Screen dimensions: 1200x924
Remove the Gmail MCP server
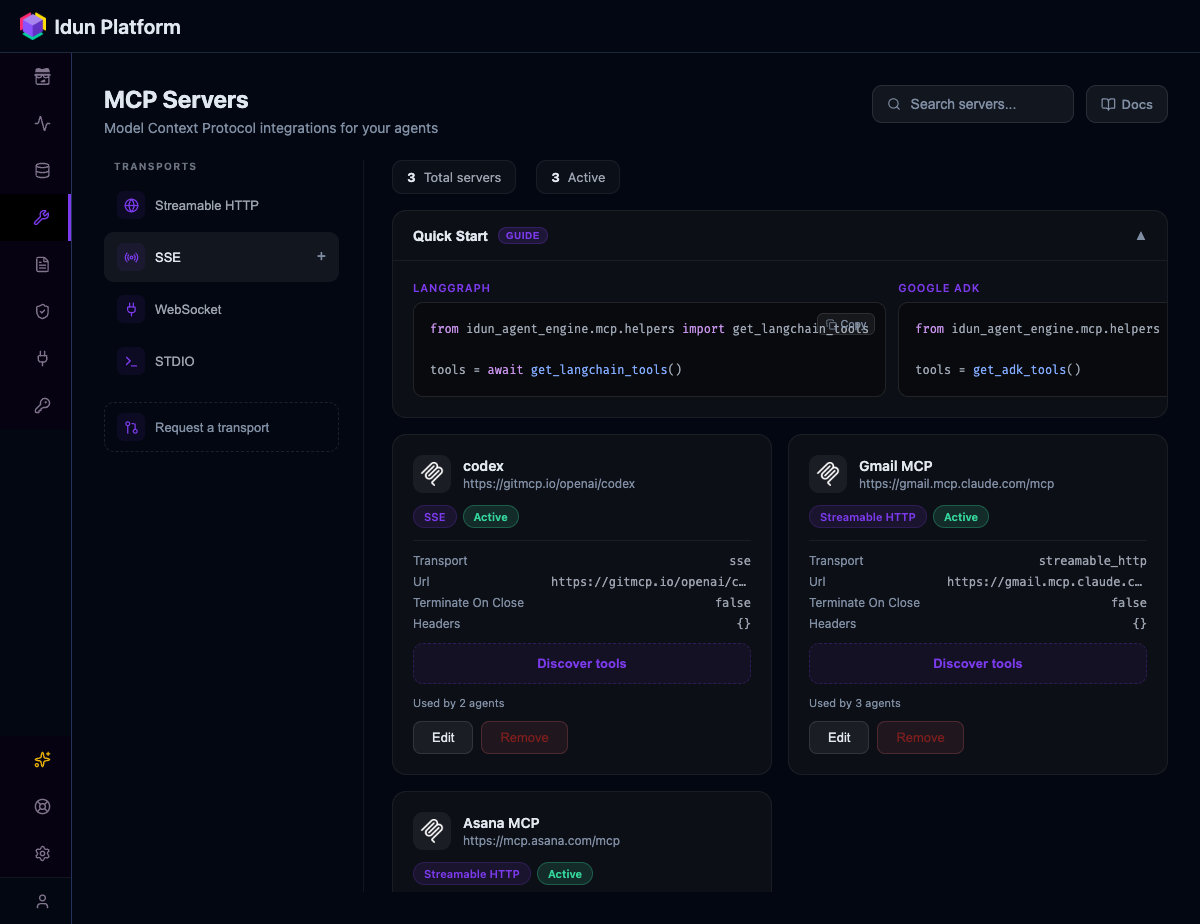point(920,737)
